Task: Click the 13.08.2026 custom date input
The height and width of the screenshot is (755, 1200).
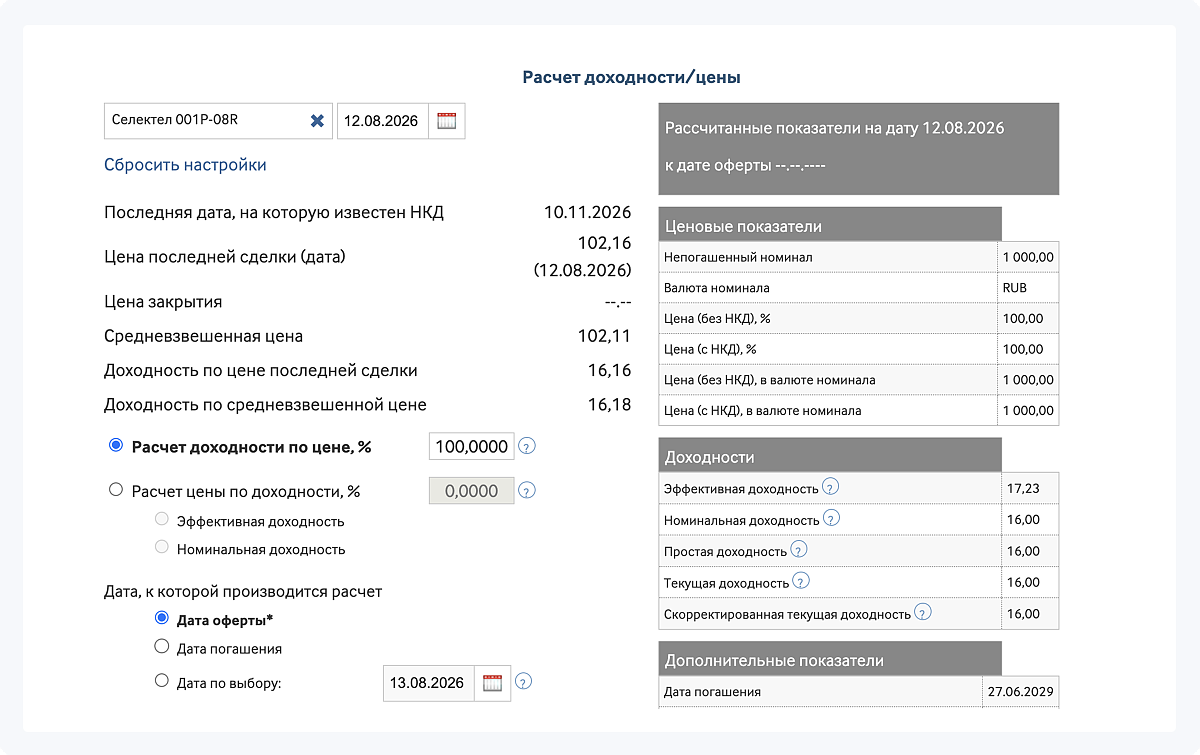Action: pyautogui.click(x=428, y=683)
